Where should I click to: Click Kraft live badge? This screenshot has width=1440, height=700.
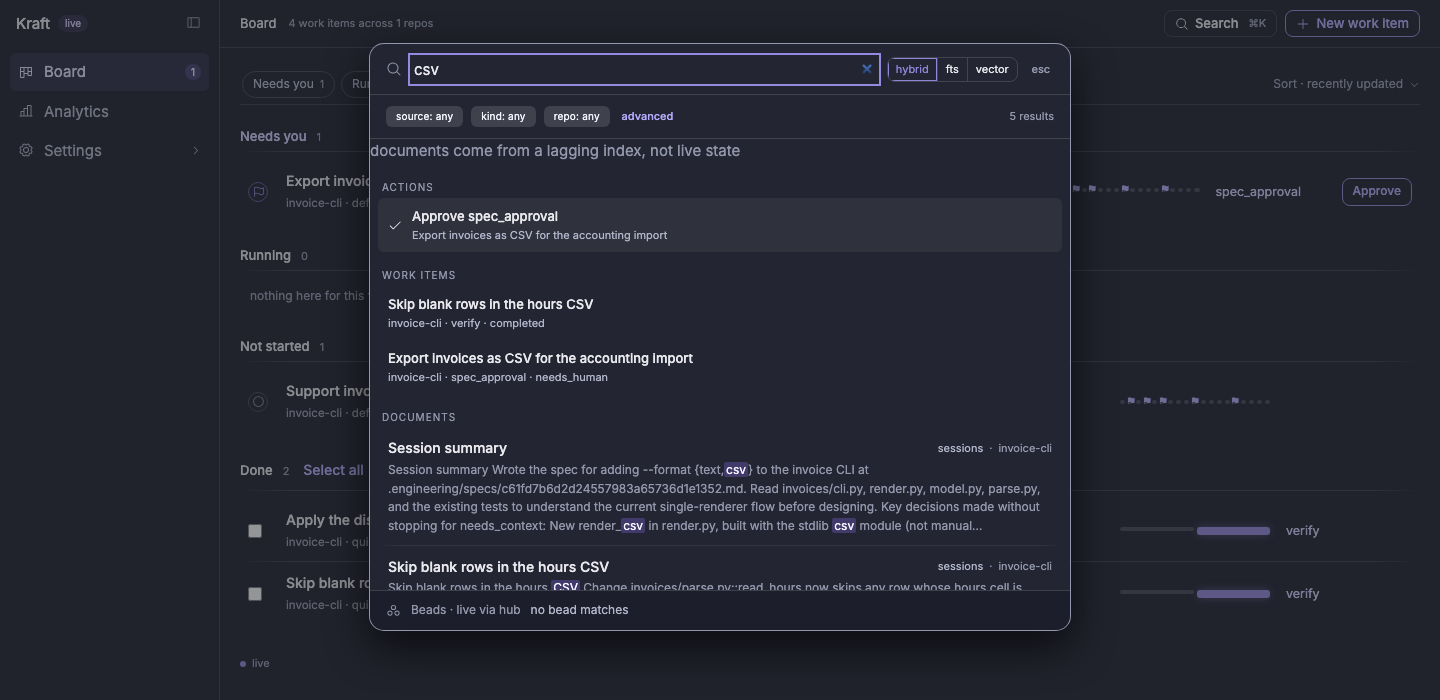pos(73,23)
